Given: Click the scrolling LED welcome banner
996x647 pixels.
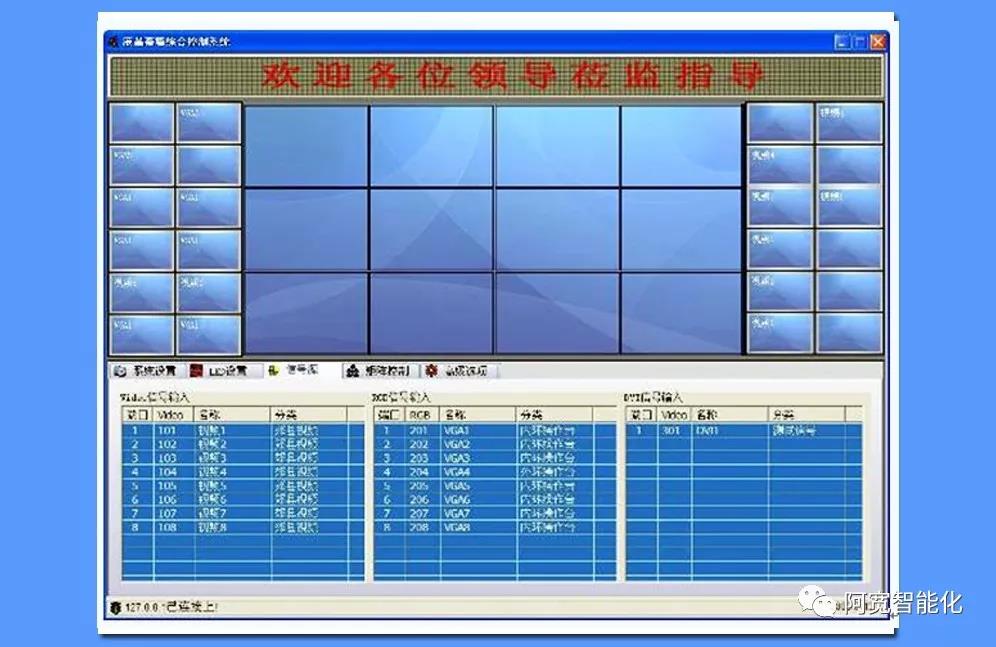Looking at the screenshot, I should pos(496,77).
